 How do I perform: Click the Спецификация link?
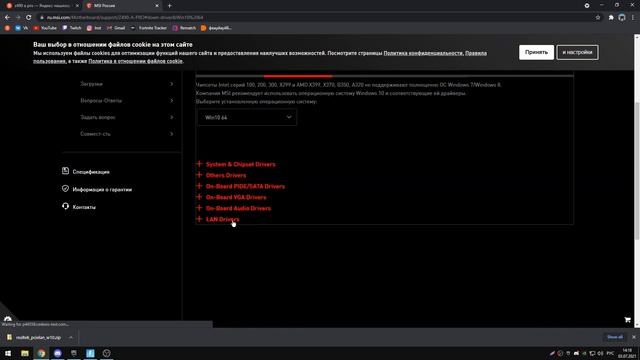pos(91,172)
